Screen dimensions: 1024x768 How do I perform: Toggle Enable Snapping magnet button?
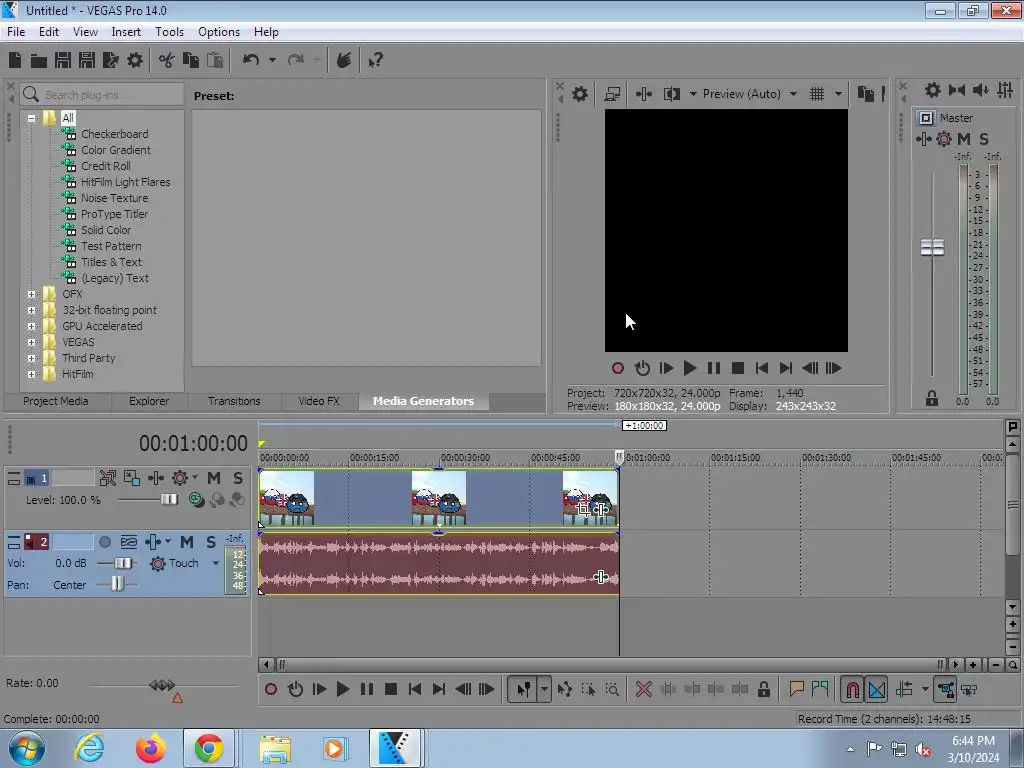coord(852,689)
